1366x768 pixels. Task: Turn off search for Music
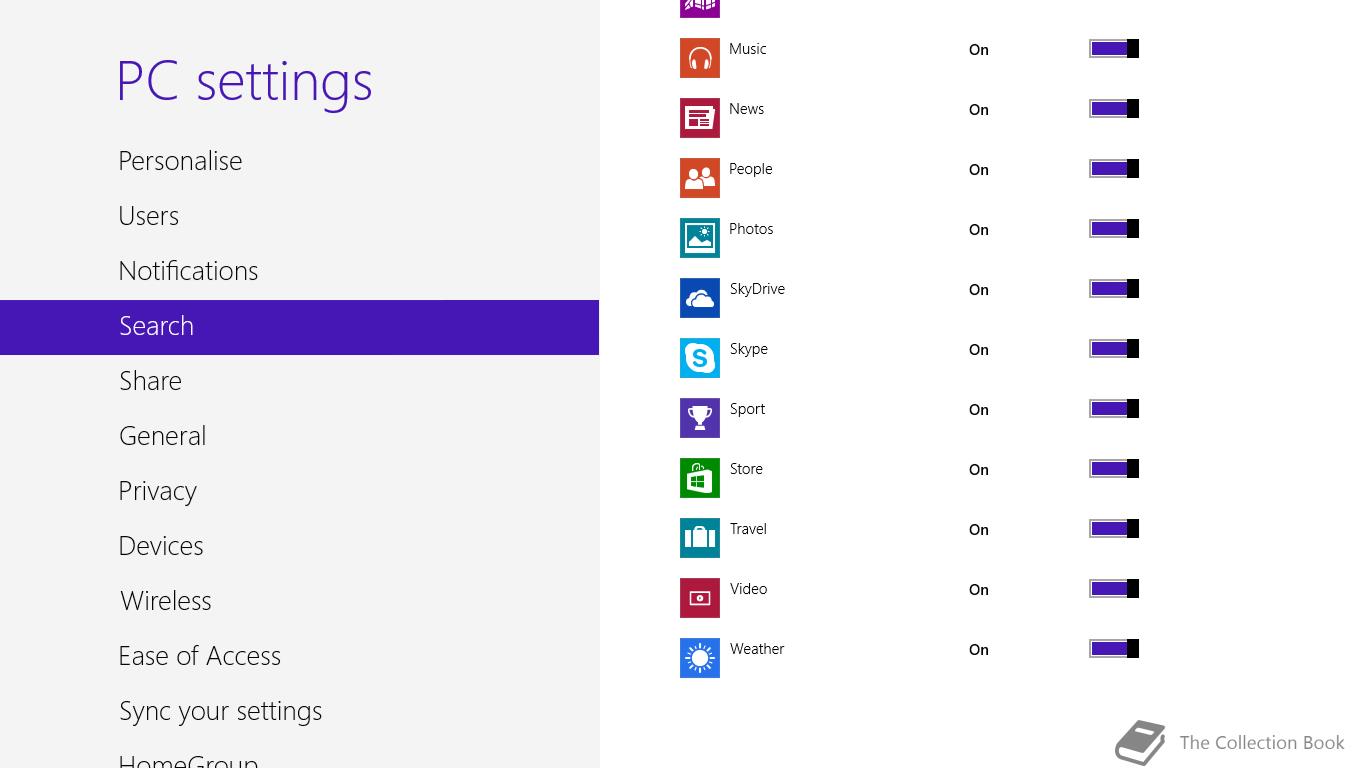(1114, 49)
